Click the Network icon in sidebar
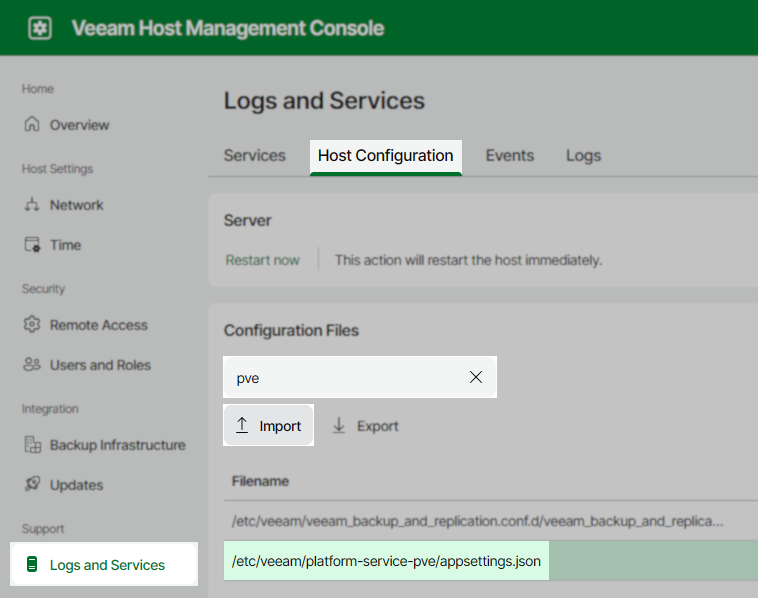This screenshot has width=758, height=598. tap(32, 204)
